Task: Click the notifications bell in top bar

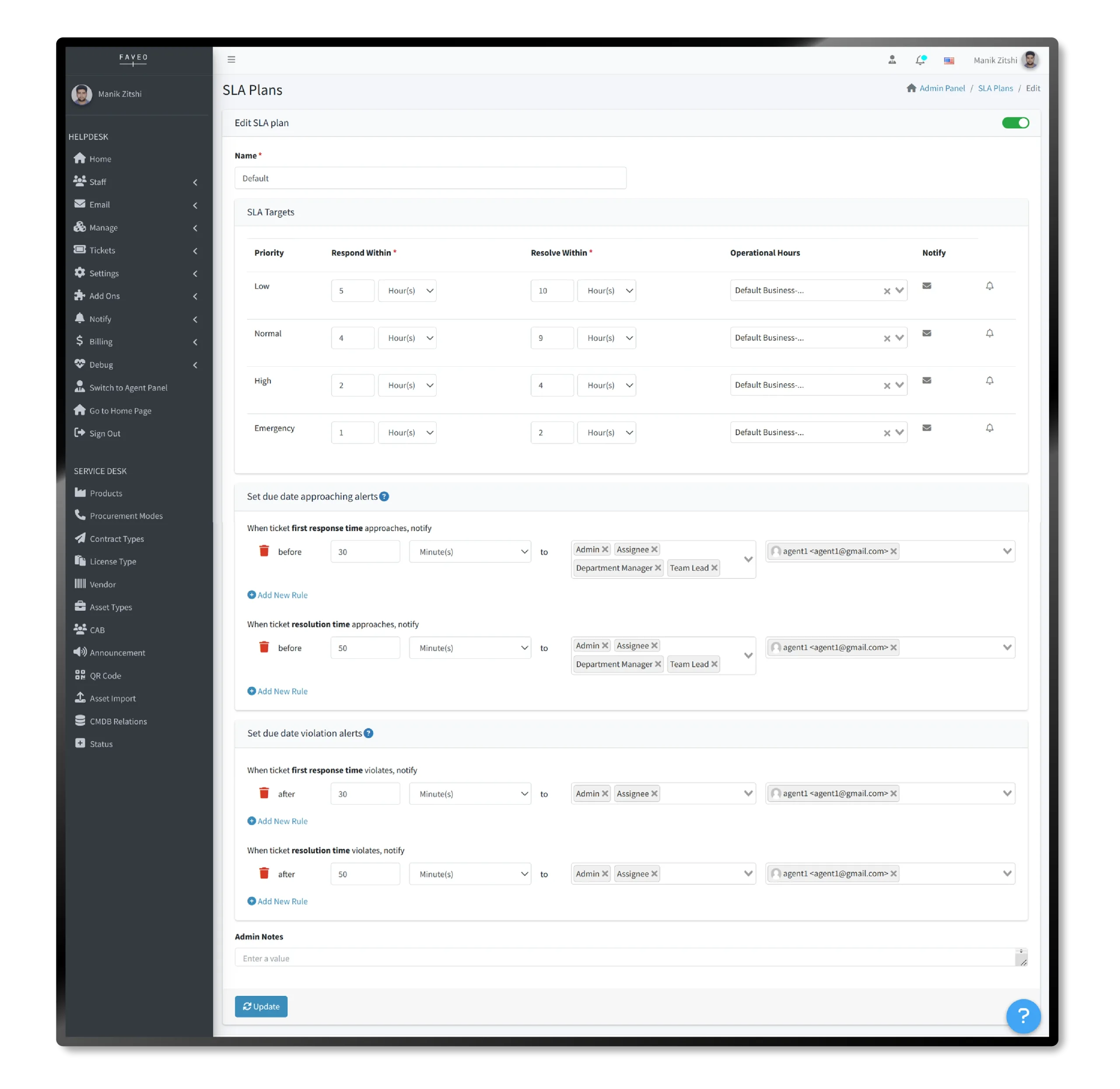Action: (920, 60)
